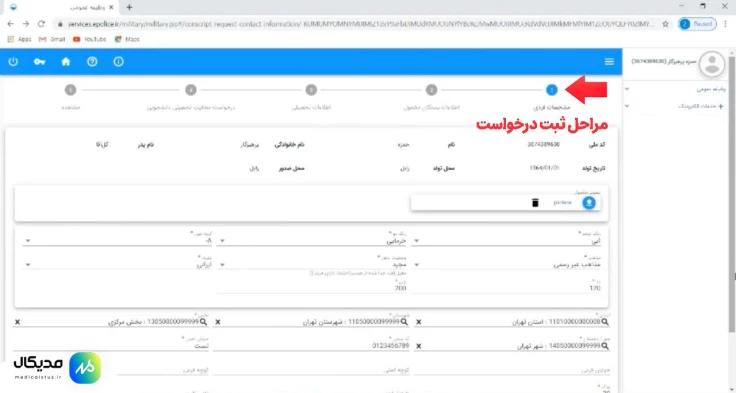Screen dimensions: 736x393
Task: Go to step 3 اطلاعات تحصیلی
Action: click(311, 90)
